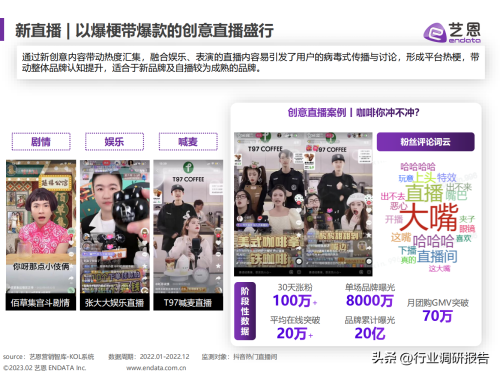Click the 100万+ fan growth figure
Screen dimensions: 500x375
click(x=295, y=301)
